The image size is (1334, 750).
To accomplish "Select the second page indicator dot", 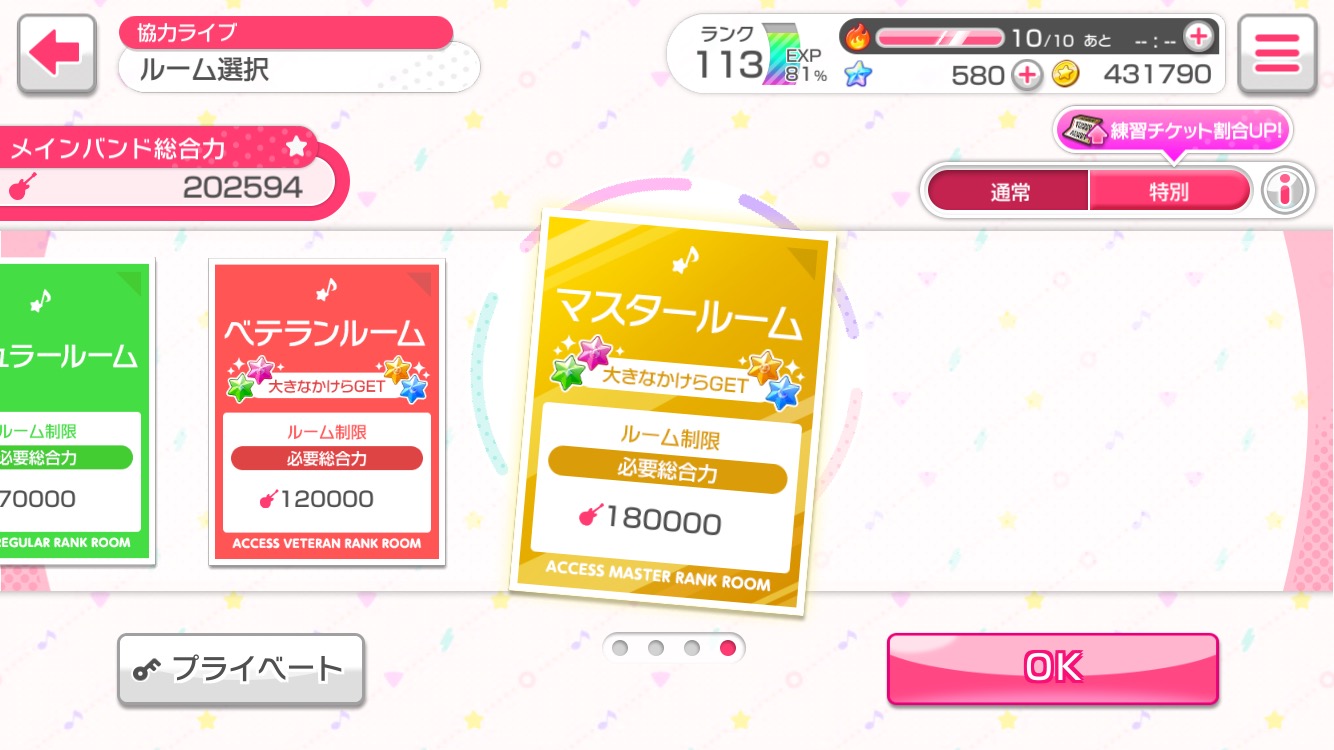I will point(656,648).
